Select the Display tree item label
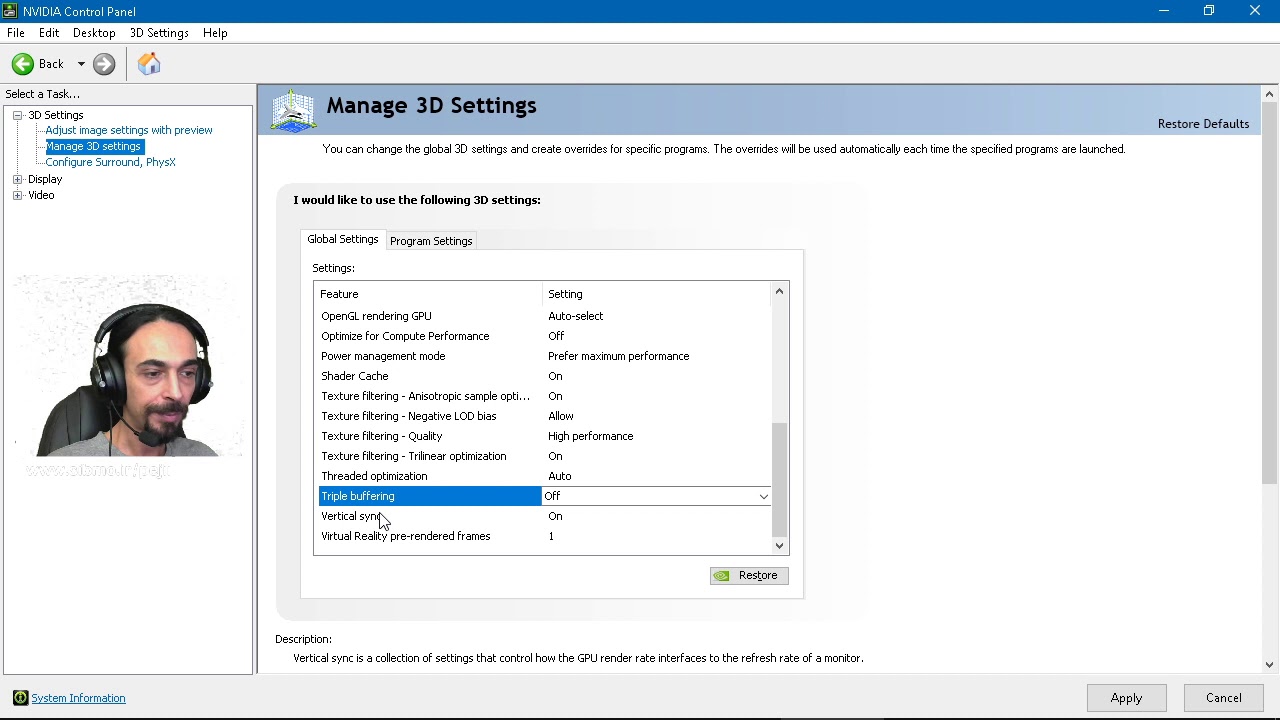1280x720 pixels. tap(45, 179)
